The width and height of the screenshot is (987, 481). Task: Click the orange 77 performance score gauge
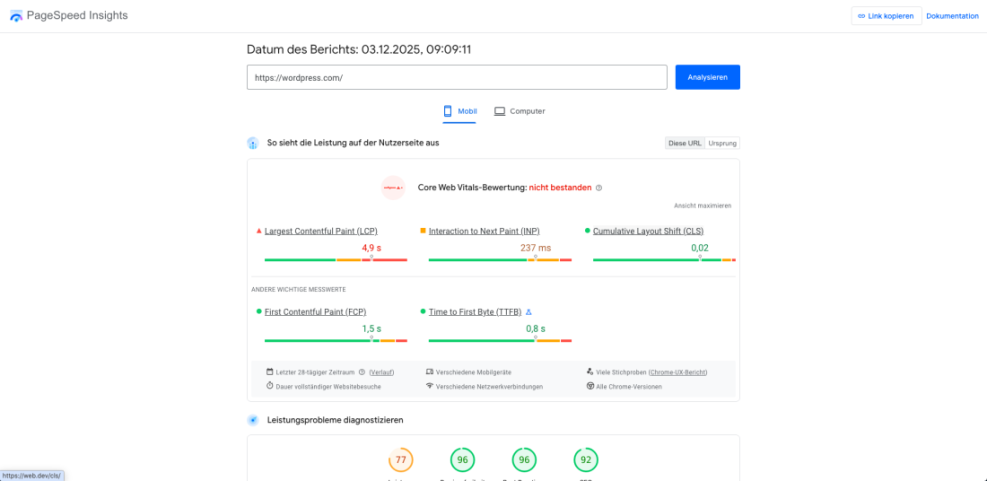401,460
